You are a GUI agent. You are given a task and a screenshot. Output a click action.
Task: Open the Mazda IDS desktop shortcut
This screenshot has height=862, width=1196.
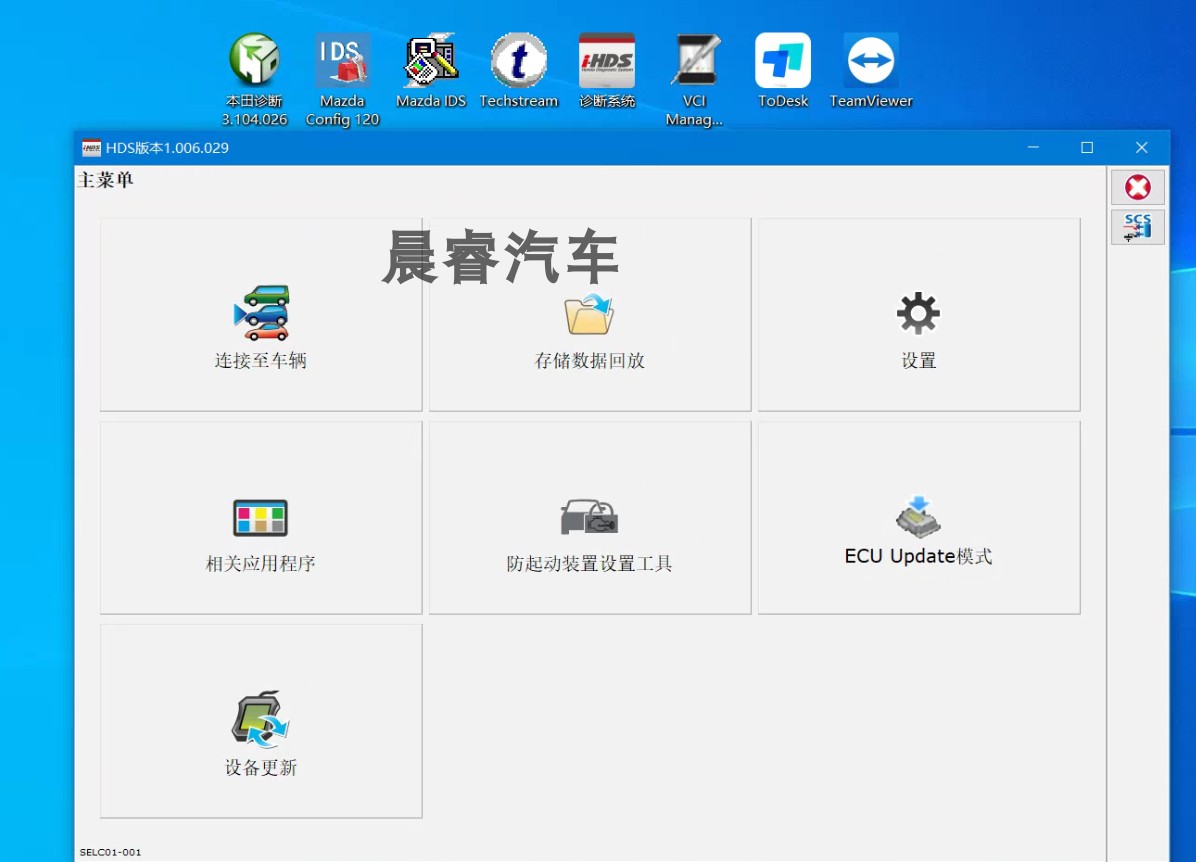(431, 70)
